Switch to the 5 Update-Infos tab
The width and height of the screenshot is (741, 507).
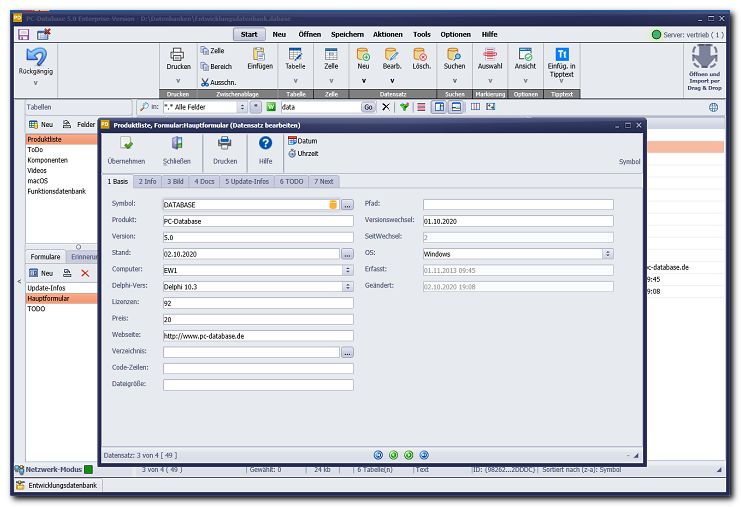247,181
